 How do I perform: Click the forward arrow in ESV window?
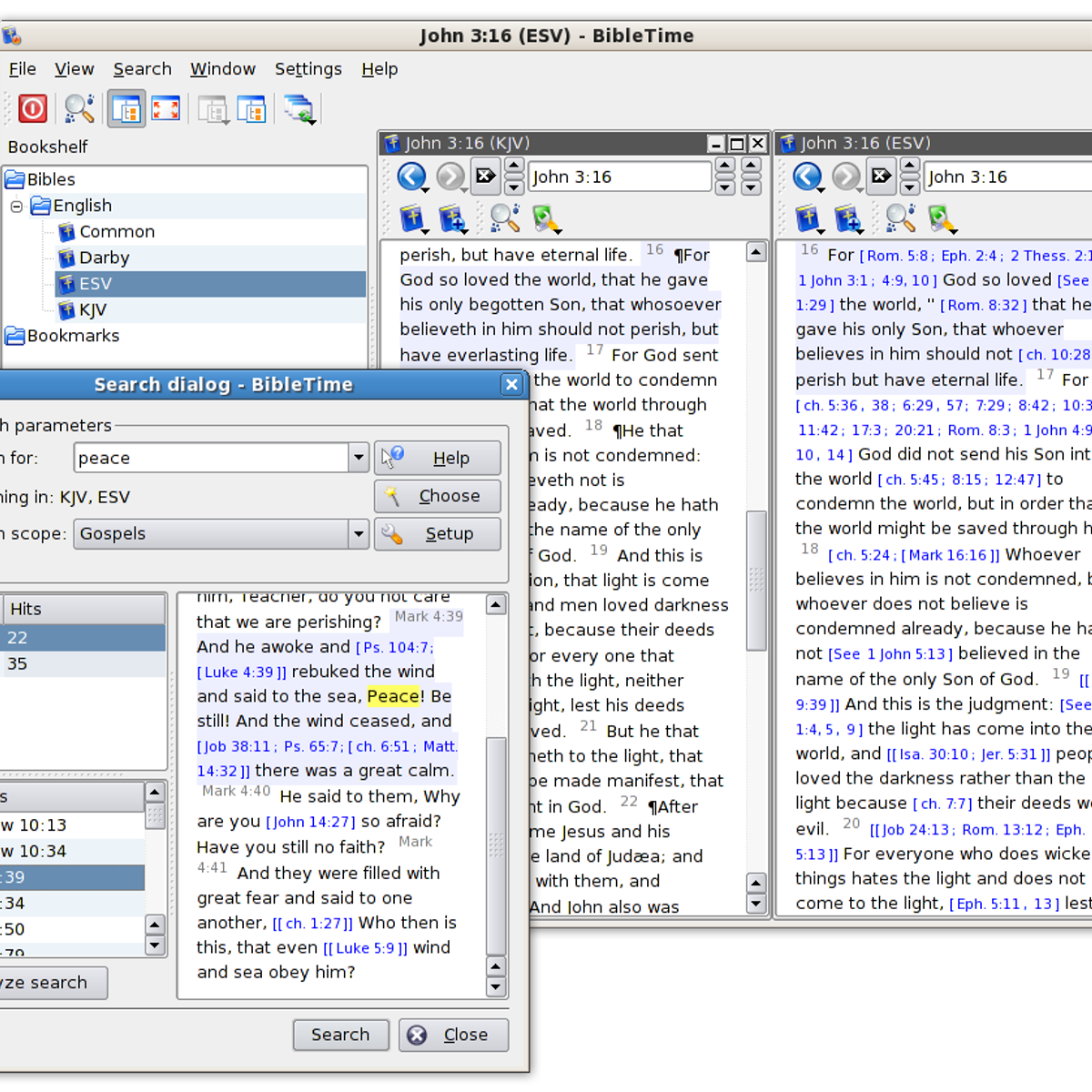(845, 177)
